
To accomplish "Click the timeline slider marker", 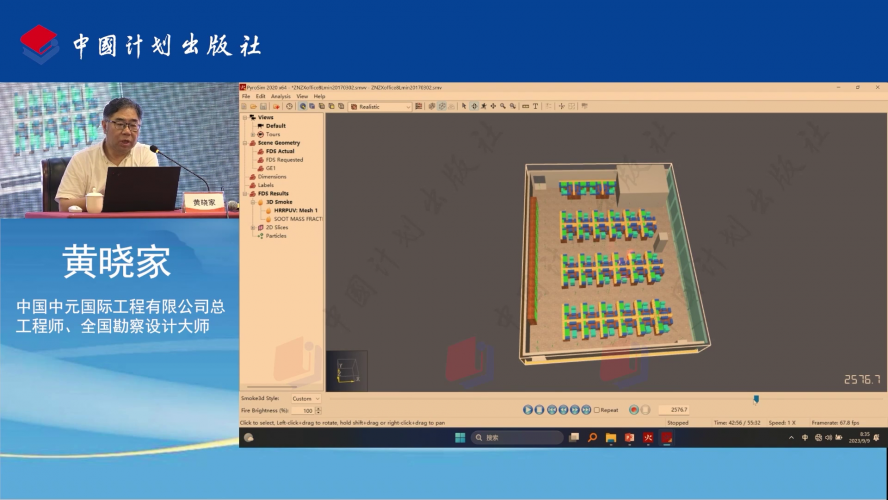I will [x=756, y=399].
